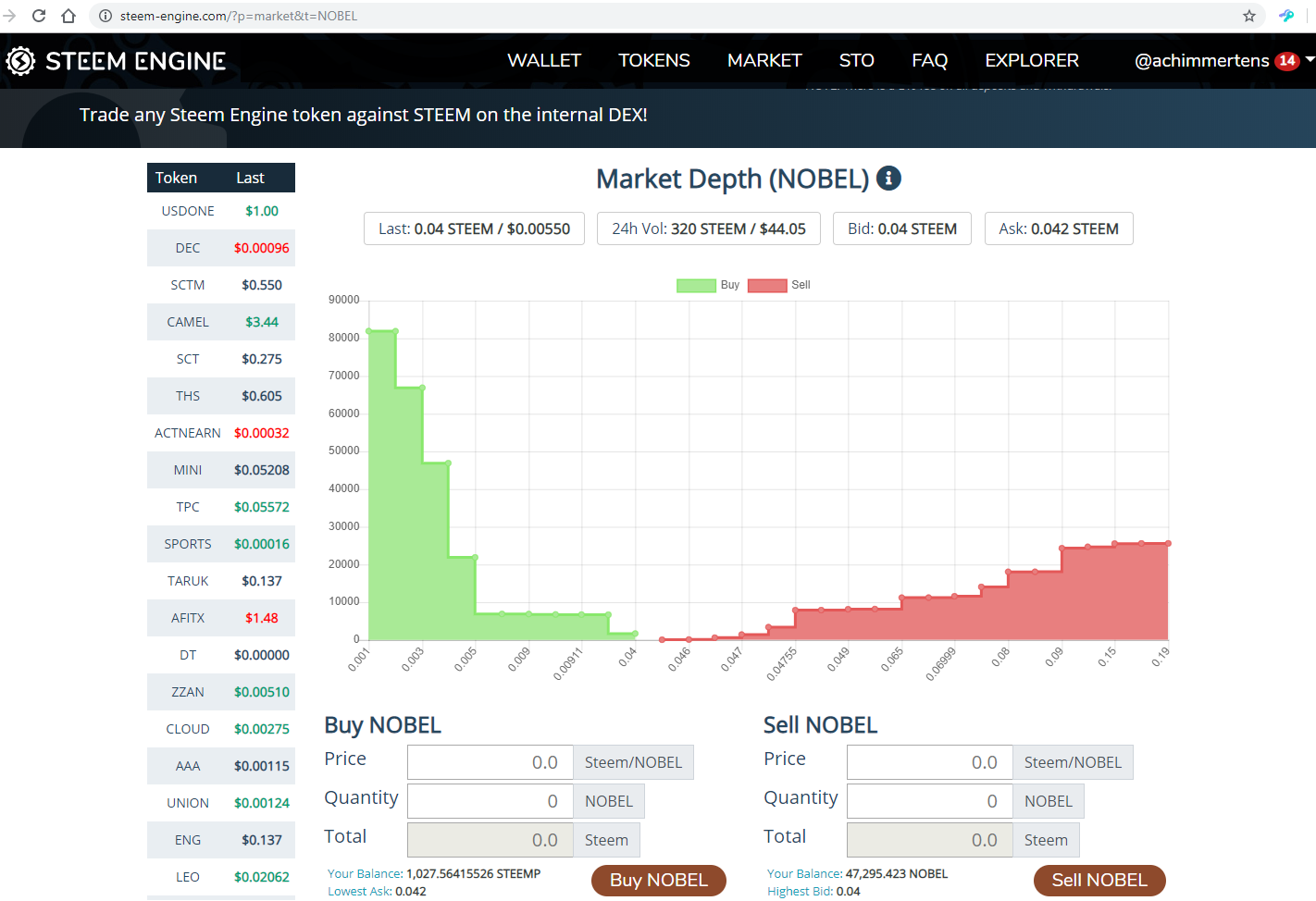Bookmark this page with star icon
Image resolution: width=1316 pixels, height=901 pixels.
[1249, 16]
